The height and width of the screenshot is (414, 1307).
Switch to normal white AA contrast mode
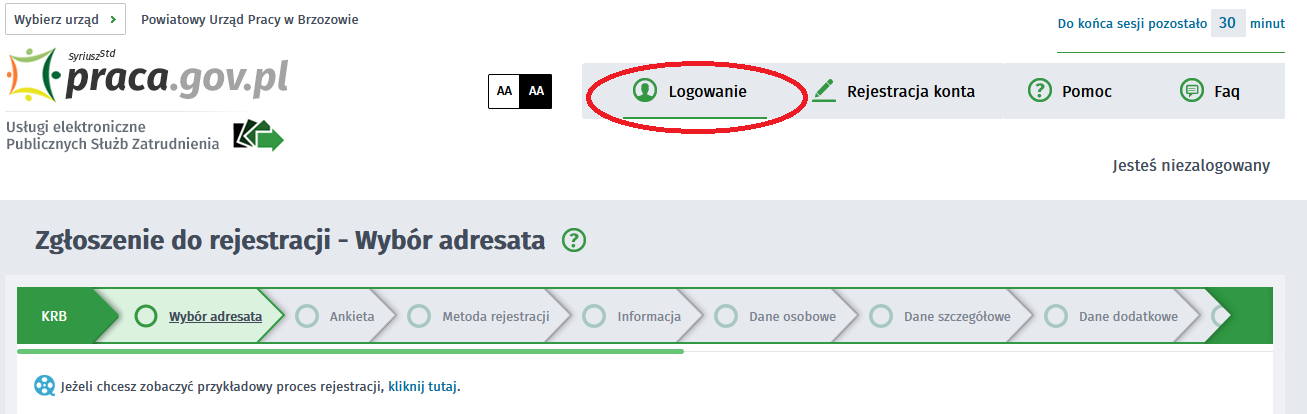coord(504,91)
